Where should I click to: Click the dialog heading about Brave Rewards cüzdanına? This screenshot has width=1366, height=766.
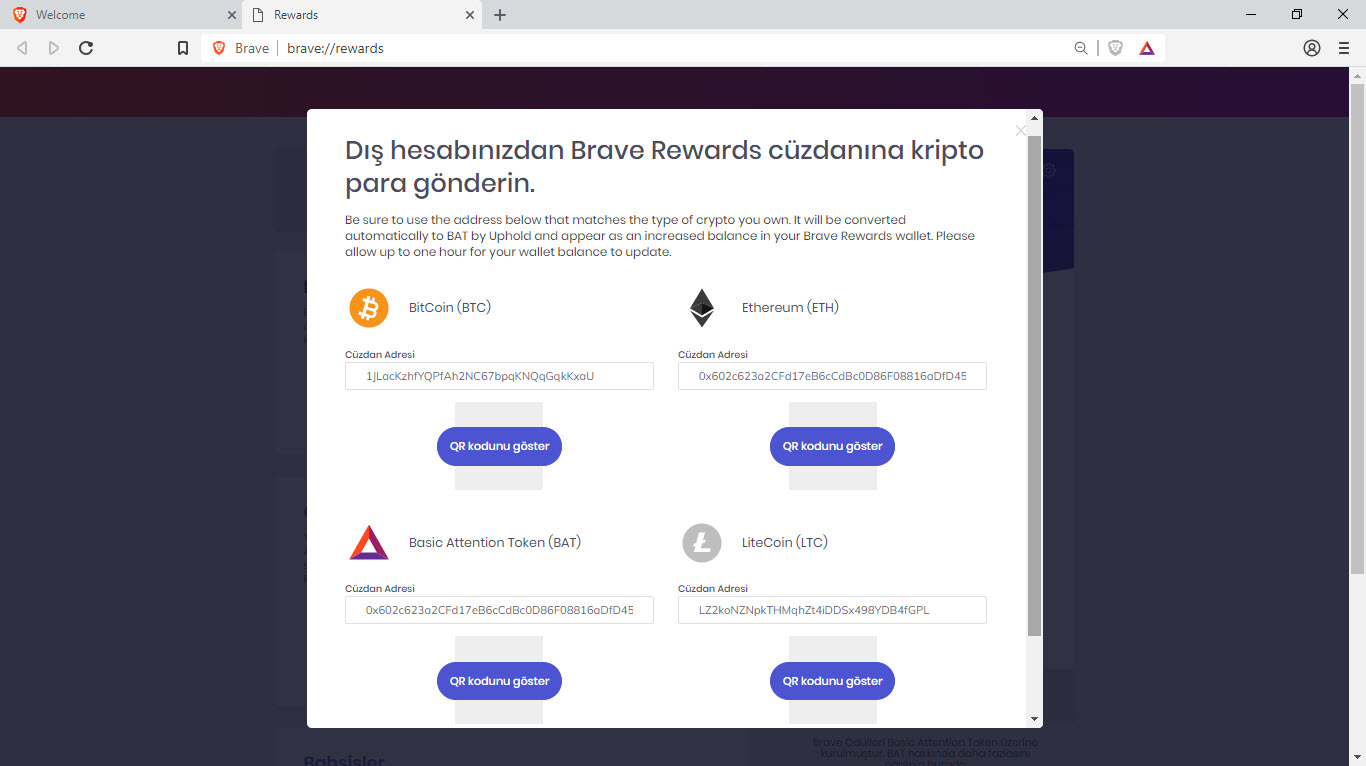point(664,167)
